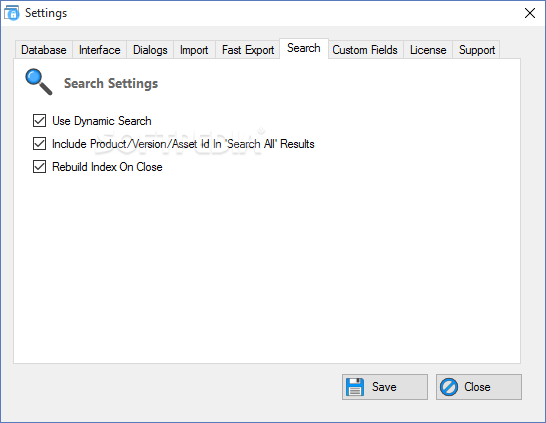Click the Save button

385,387
